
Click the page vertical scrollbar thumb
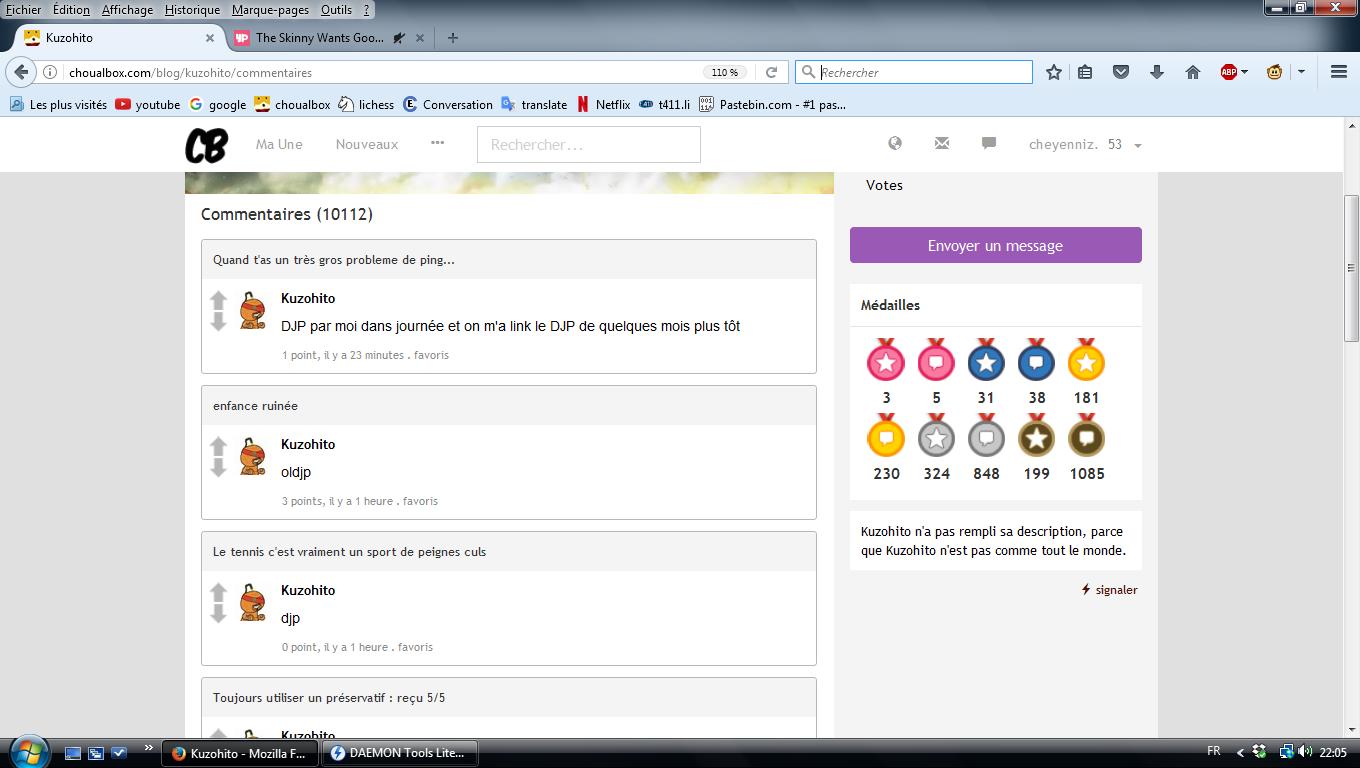coord(1351,268)
